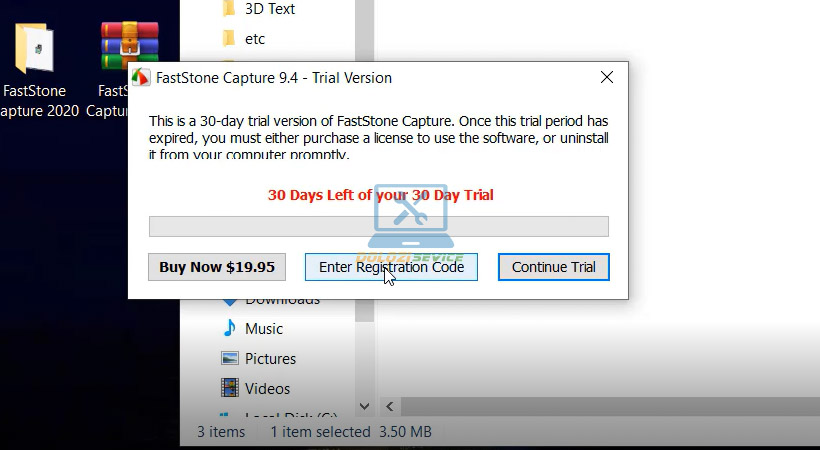Click the Downloads item in navigation pane
The width and height of the screenshot is (820, 450).
282,300
